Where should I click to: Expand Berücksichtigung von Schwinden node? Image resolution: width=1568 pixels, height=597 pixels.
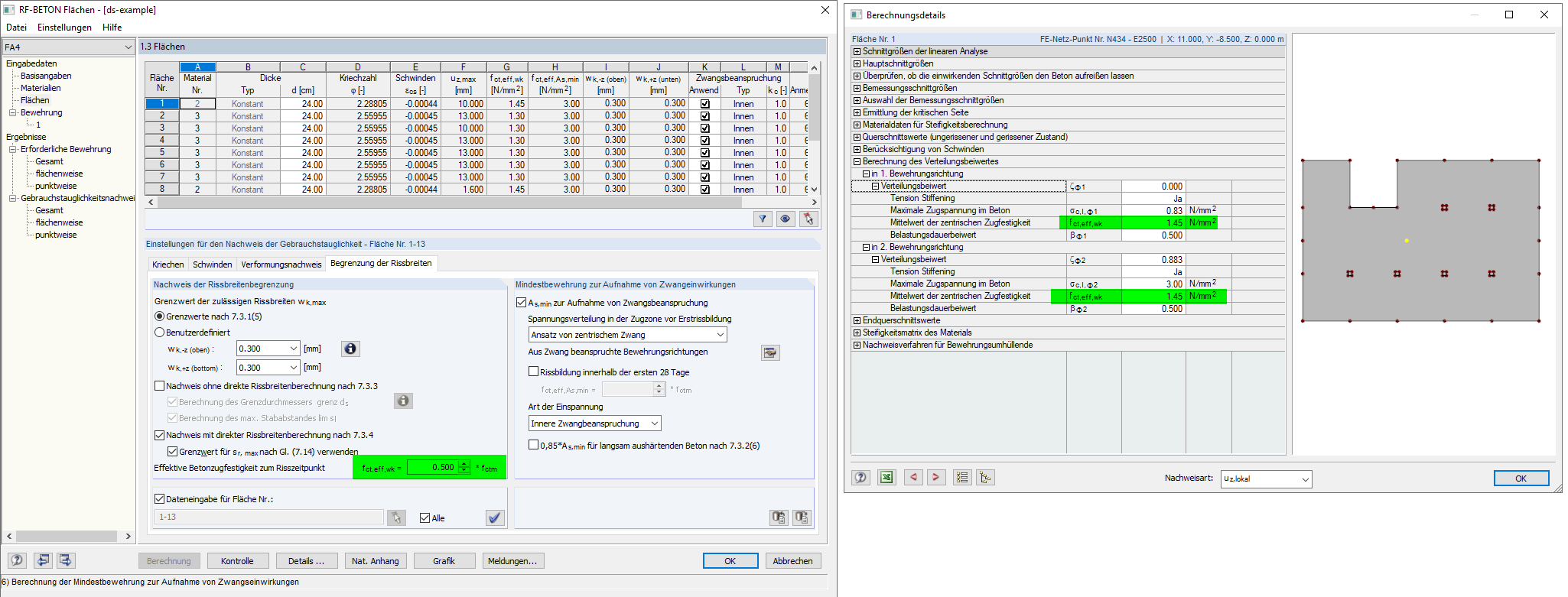click(x=857, y=150)
